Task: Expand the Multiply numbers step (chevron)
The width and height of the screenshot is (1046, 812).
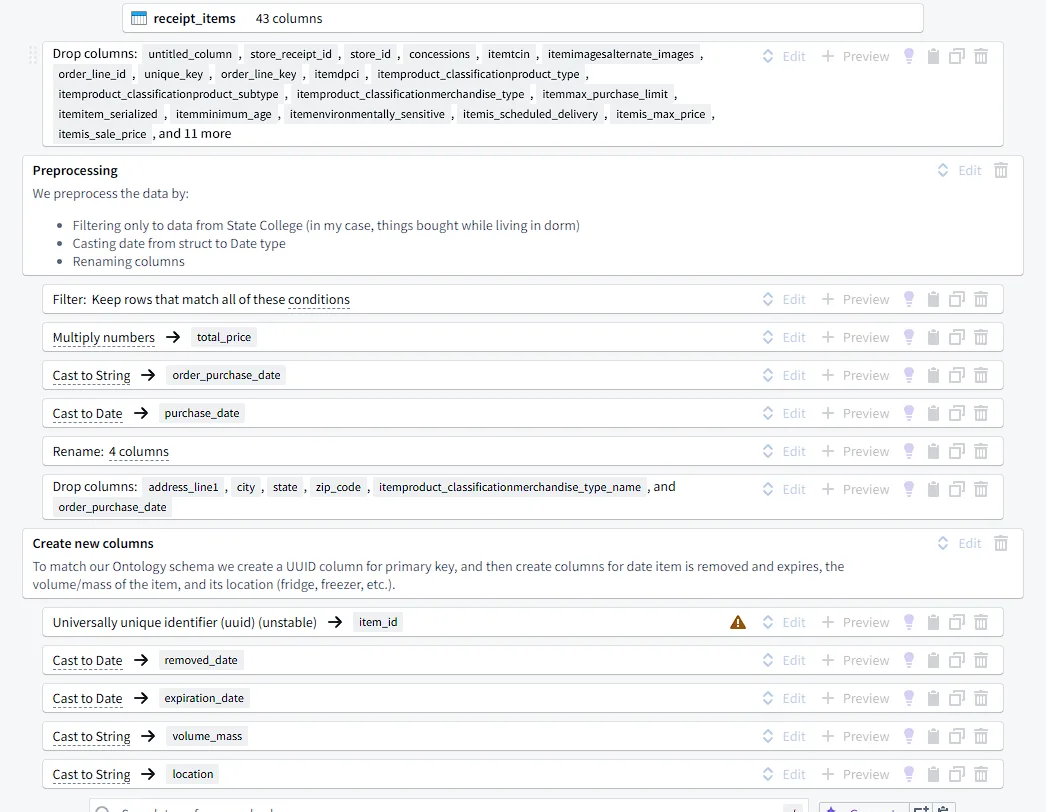Action: click(x=768, y=337)
